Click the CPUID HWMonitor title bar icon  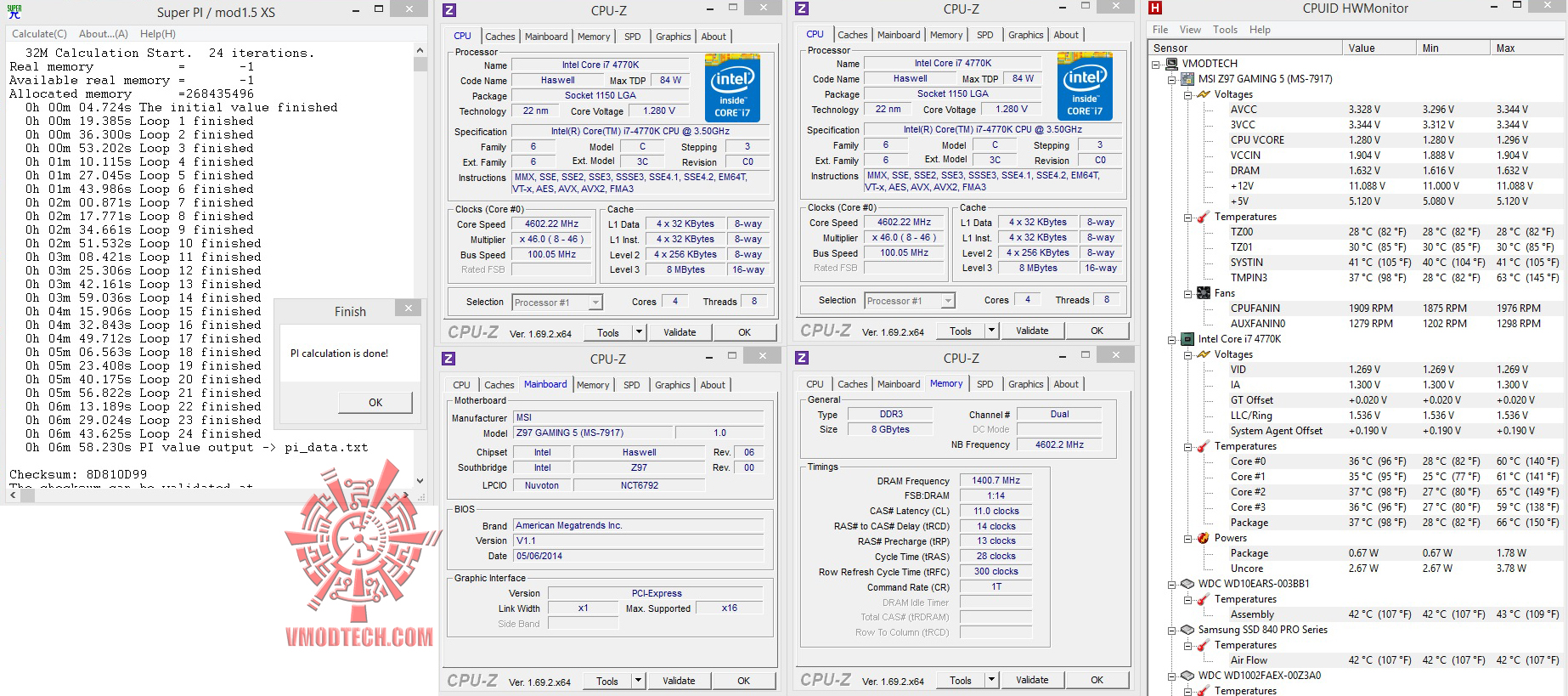(1155, 8)
